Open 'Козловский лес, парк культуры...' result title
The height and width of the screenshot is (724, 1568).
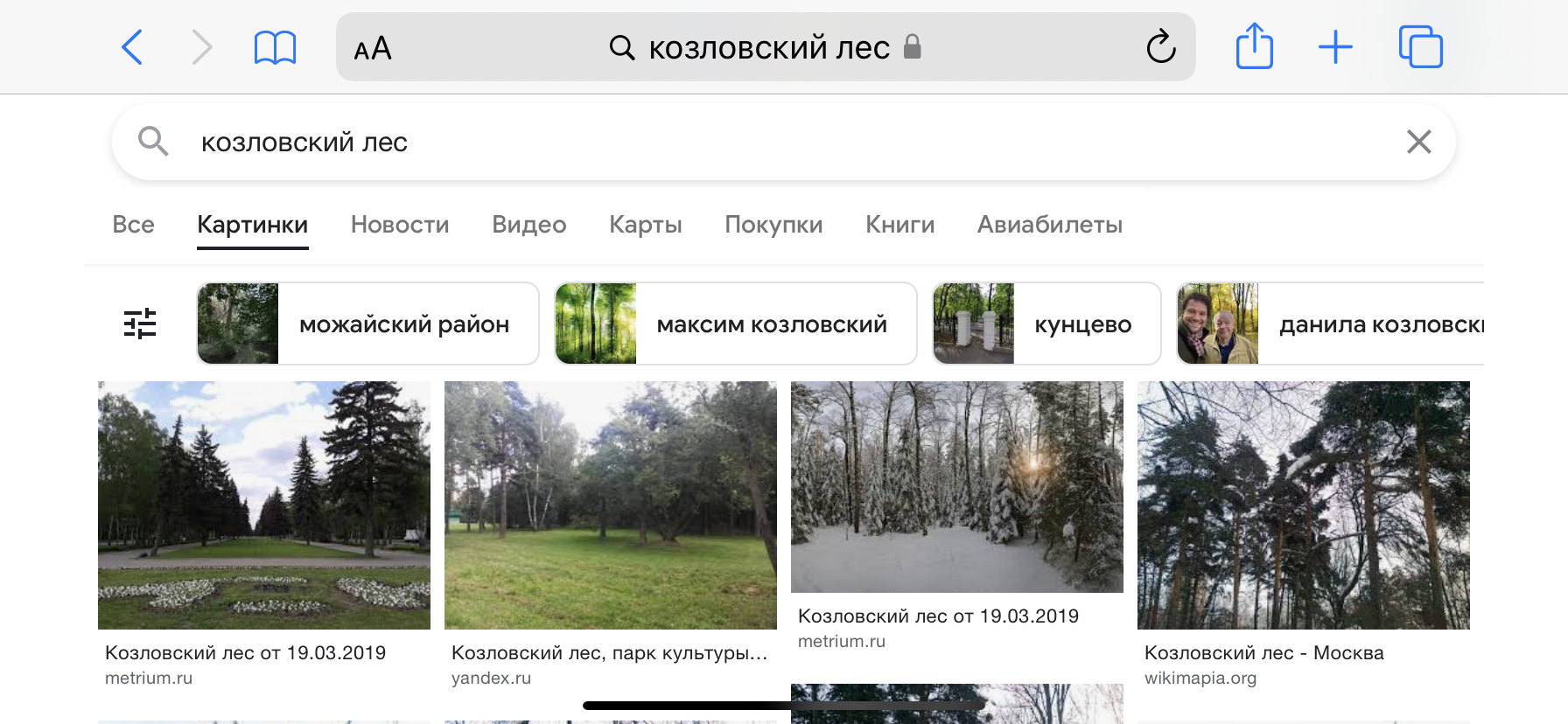[609, 653]
